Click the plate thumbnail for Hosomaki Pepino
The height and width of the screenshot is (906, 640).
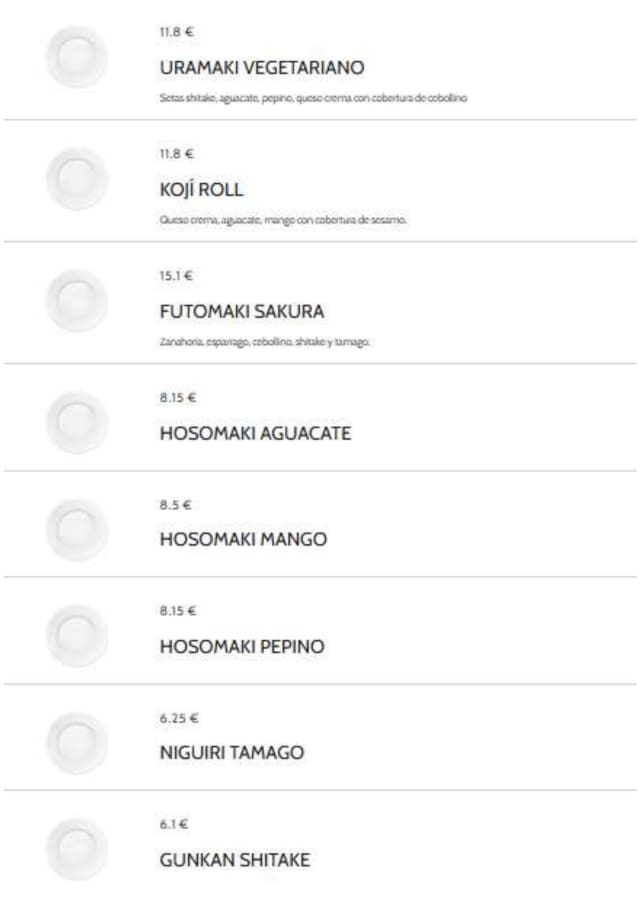76,636
